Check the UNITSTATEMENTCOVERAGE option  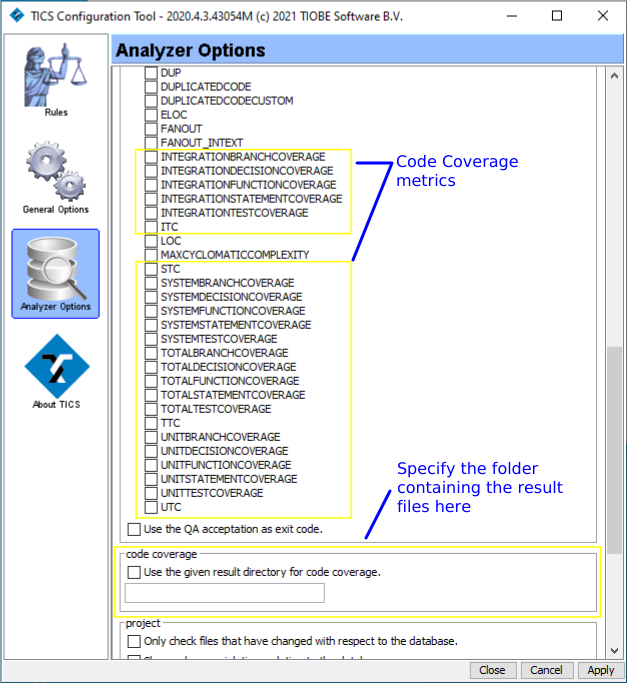click(x=151, y=479)
